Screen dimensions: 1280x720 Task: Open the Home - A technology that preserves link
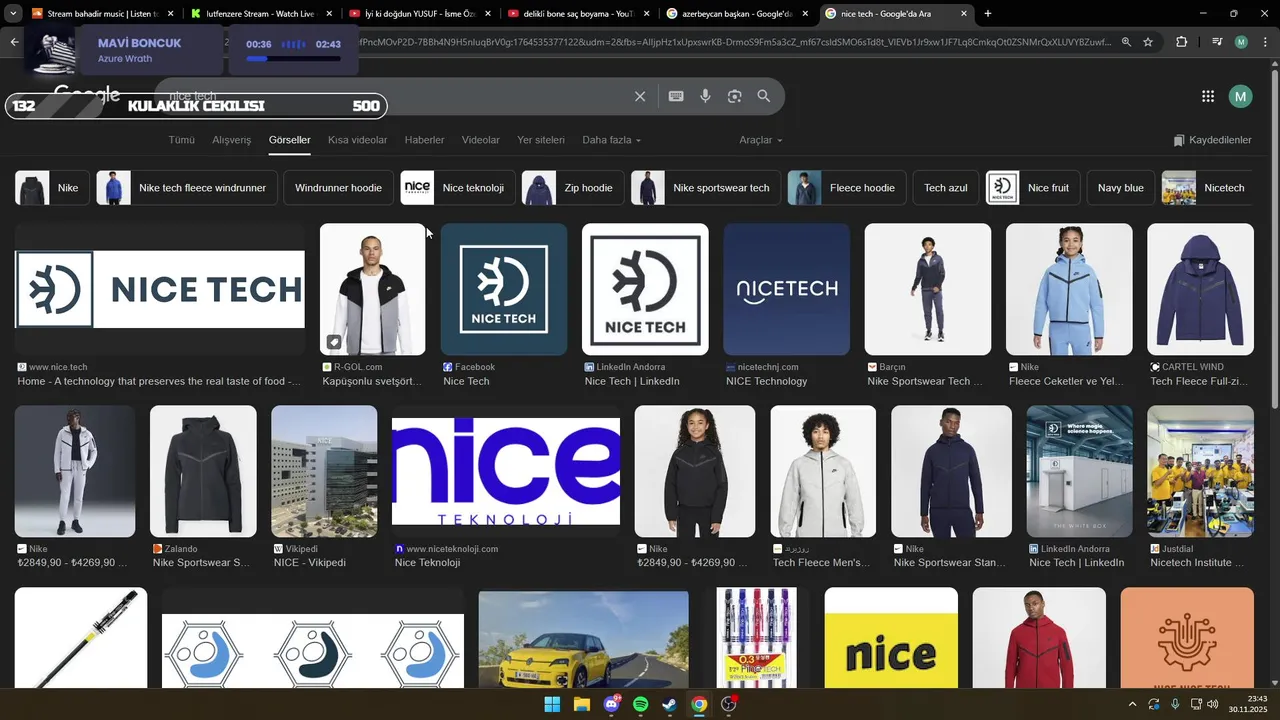[x=159, y=381]
